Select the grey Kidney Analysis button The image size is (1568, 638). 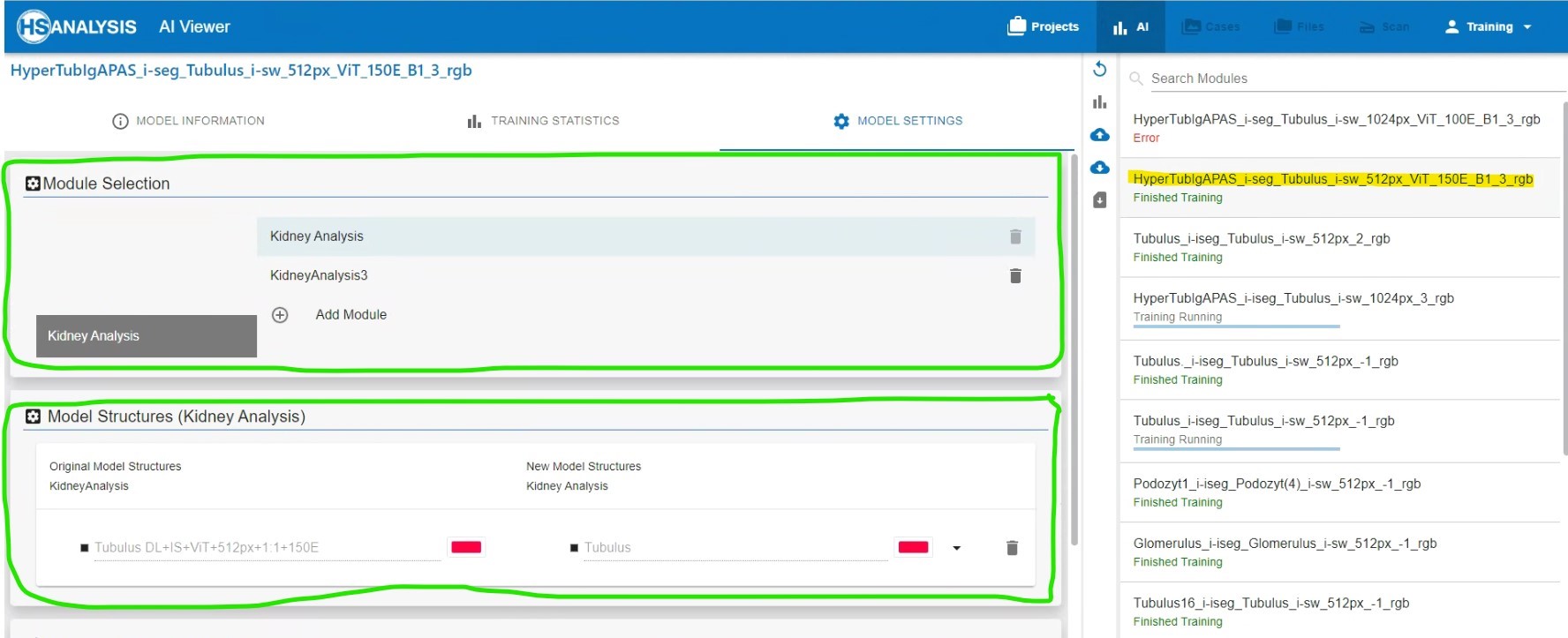tap(146, 336)
